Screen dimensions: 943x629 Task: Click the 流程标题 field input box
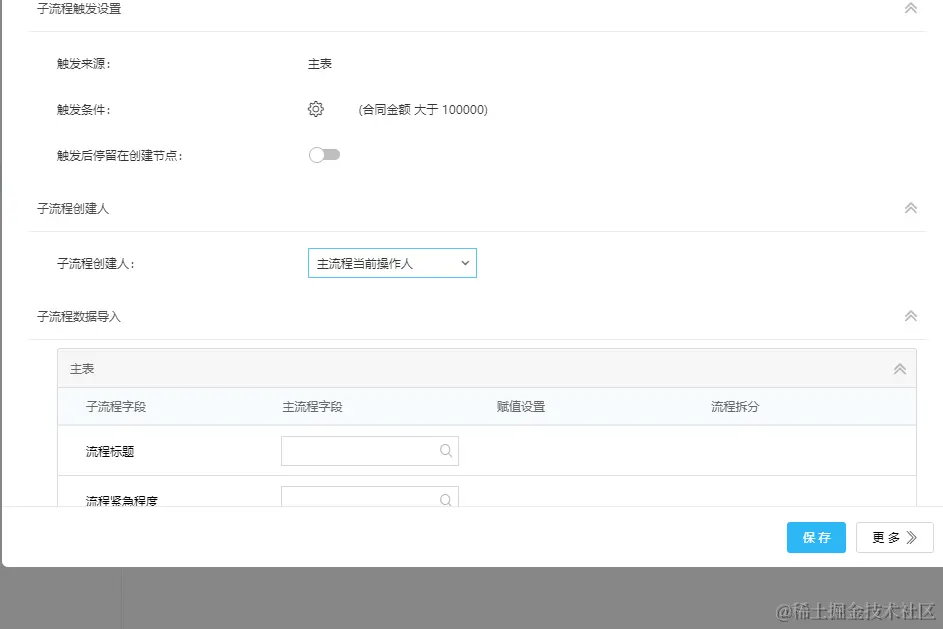370,451
